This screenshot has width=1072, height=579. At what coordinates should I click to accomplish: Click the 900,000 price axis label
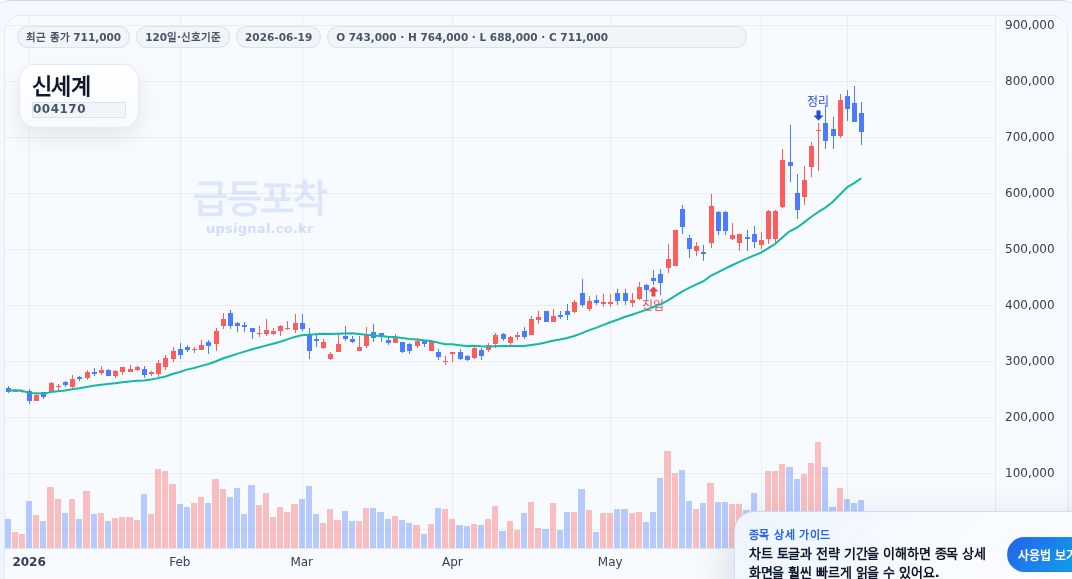[1030, 25]
